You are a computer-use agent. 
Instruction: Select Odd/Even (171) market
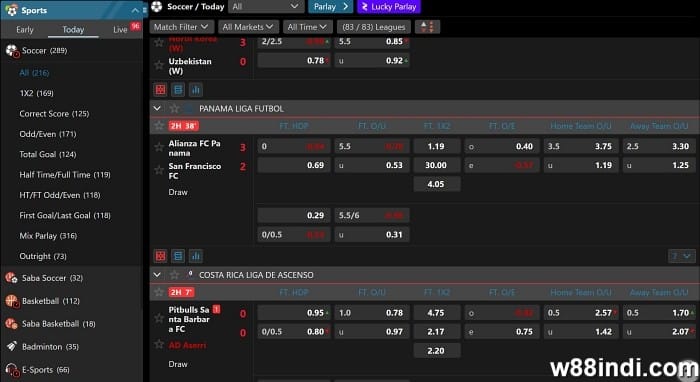point(48,134)
